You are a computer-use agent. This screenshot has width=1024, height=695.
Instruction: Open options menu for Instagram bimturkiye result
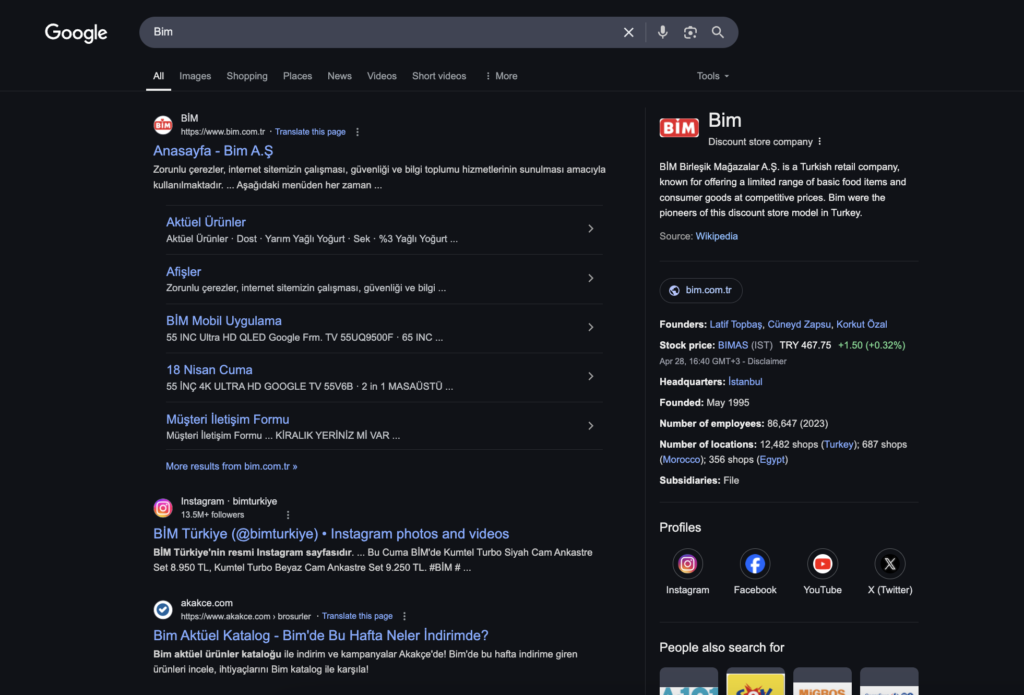(x=288, y=515)
